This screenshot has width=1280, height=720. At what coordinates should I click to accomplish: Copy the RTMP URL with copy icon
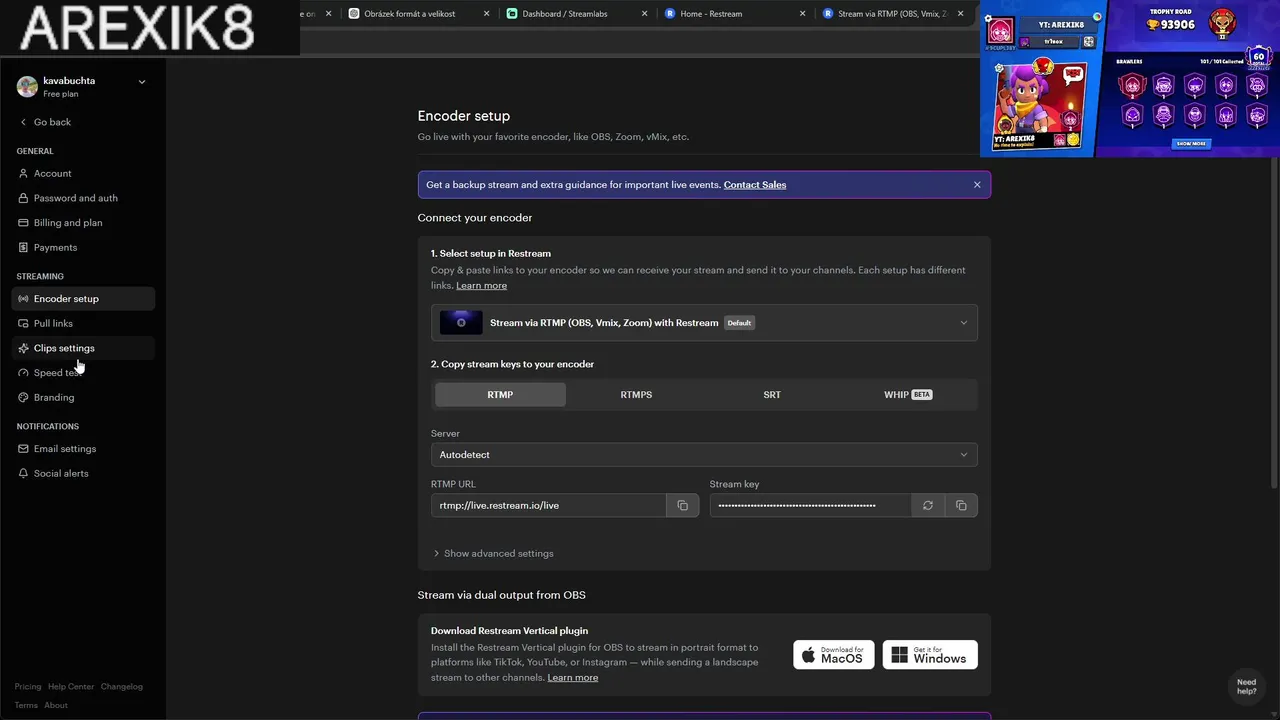point(683,505)
